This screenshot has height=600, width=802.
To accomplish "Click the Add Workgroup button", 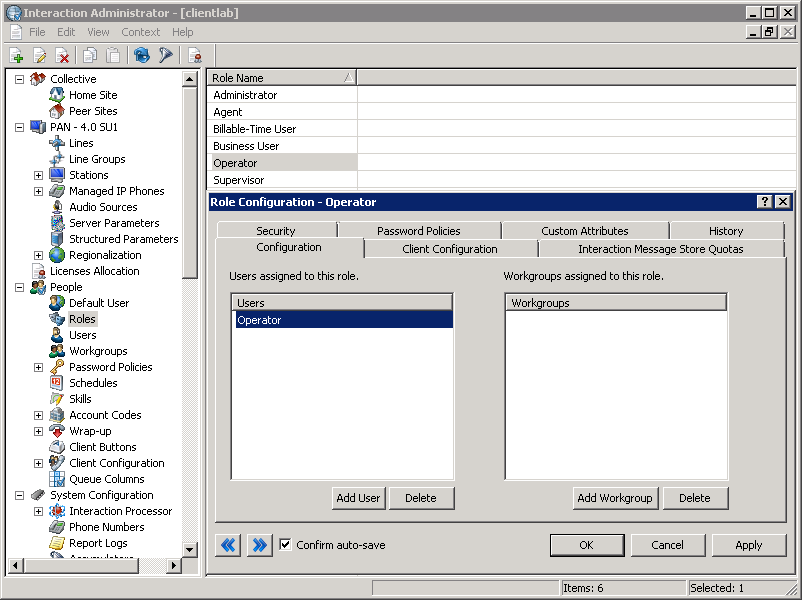I will [614, 497].
